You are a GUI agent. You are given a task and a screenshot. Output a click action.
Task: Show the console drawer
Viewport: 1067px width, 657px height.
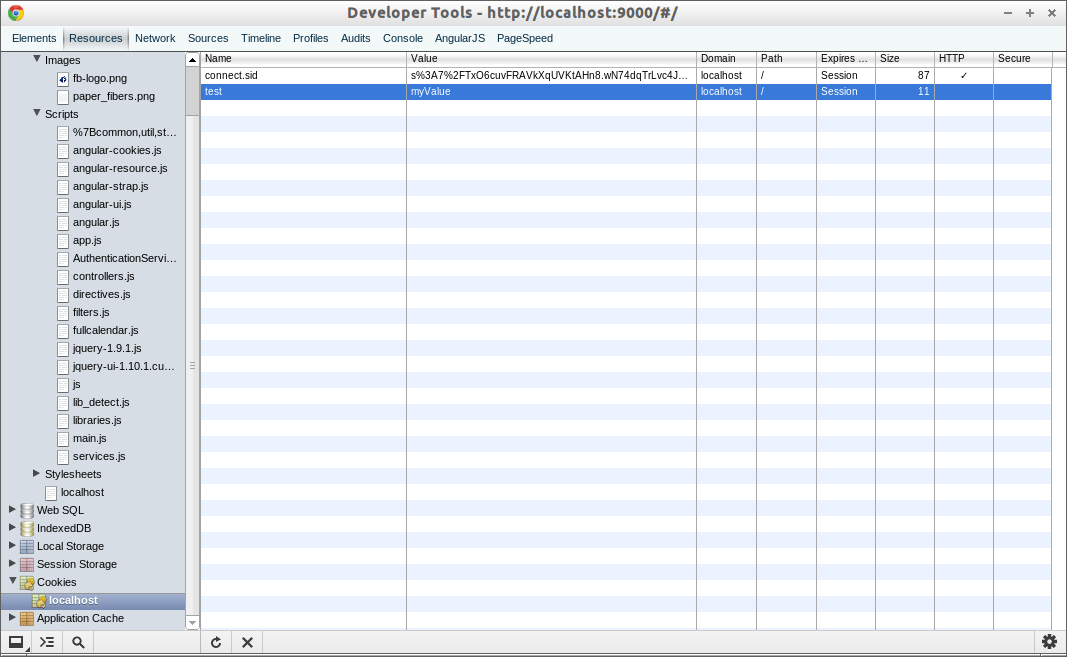coord(47,642)
